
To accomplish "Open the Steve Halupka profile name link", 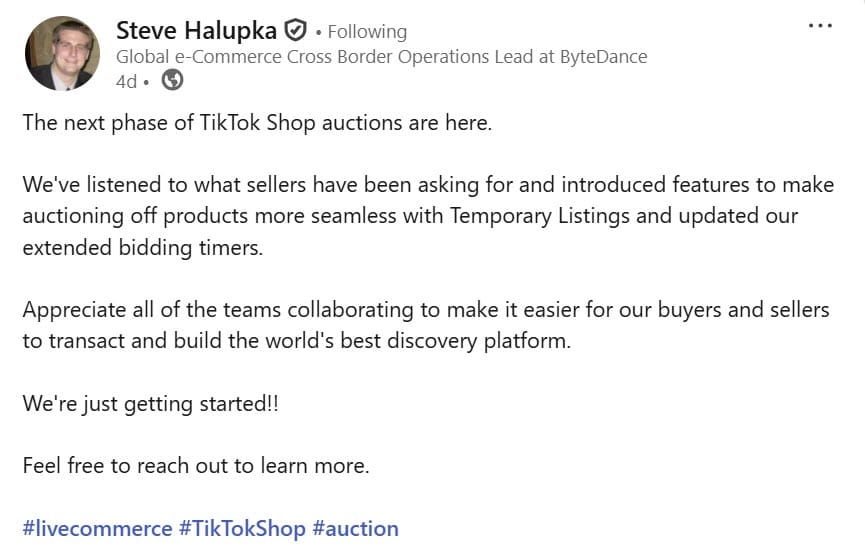I will point(196,31).
